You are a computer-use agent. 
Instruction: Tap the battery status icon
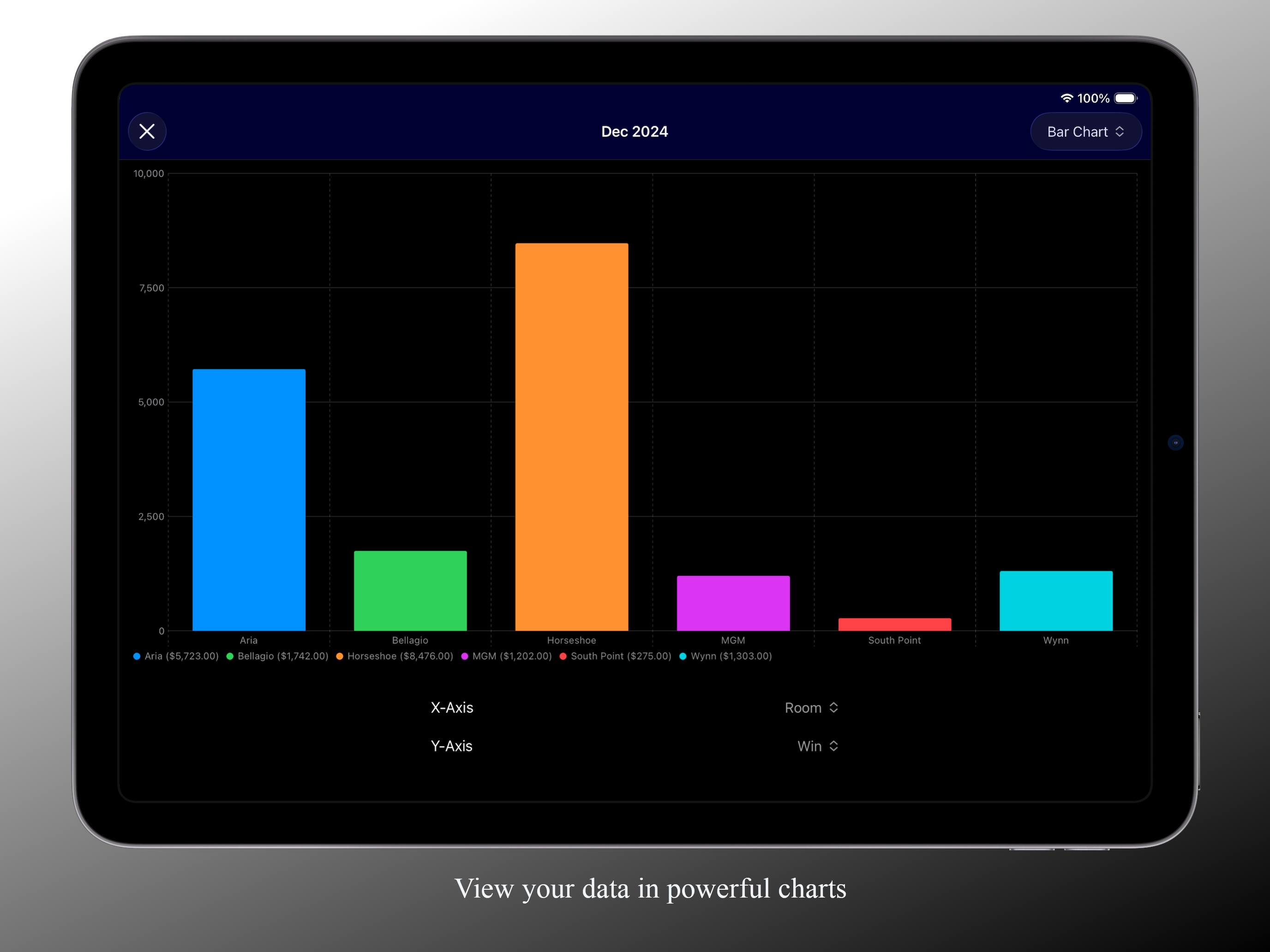point(1125,98)
